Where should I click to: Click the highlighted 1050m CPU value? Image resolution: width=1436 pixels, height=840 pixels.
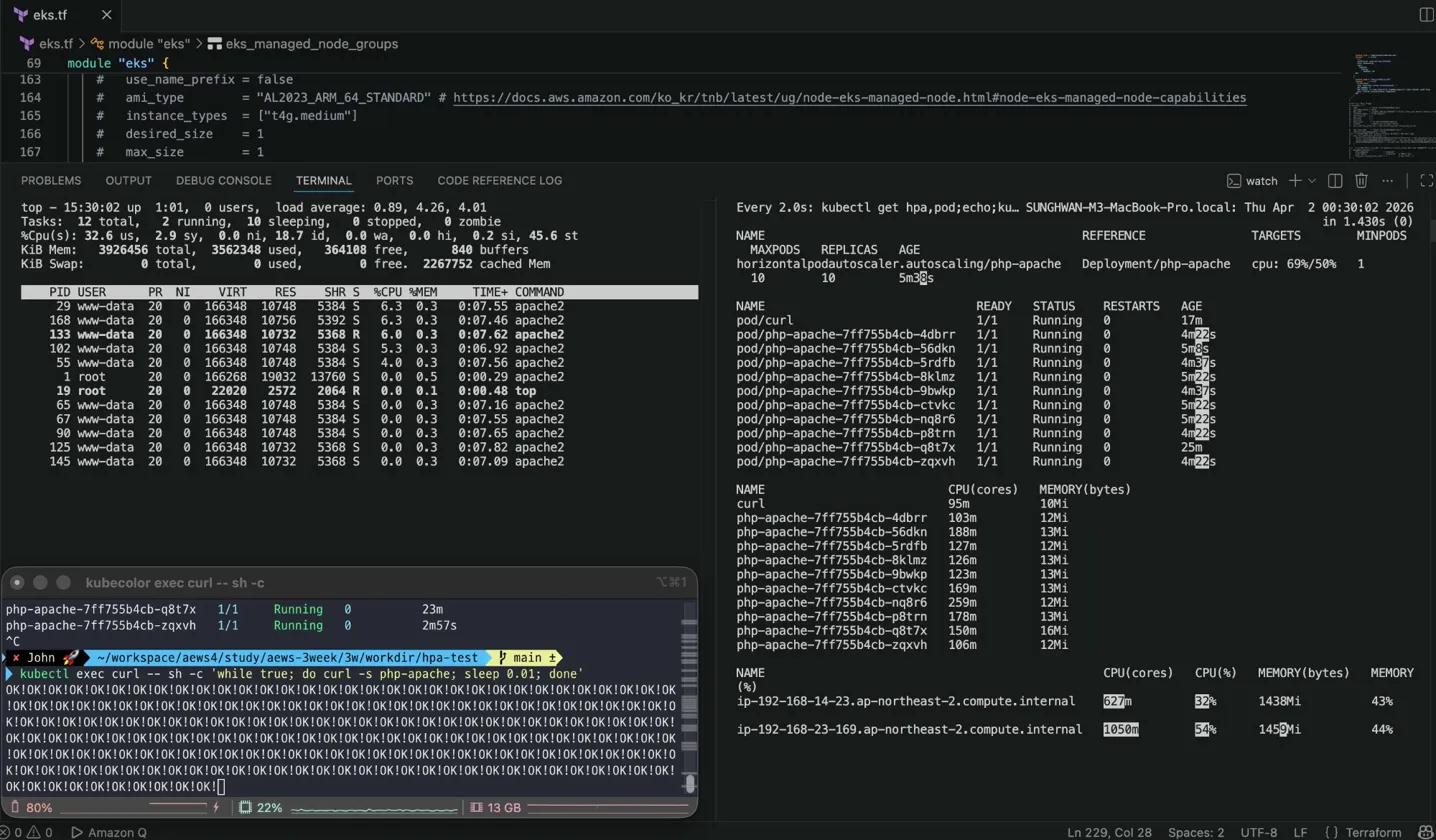1121,729
